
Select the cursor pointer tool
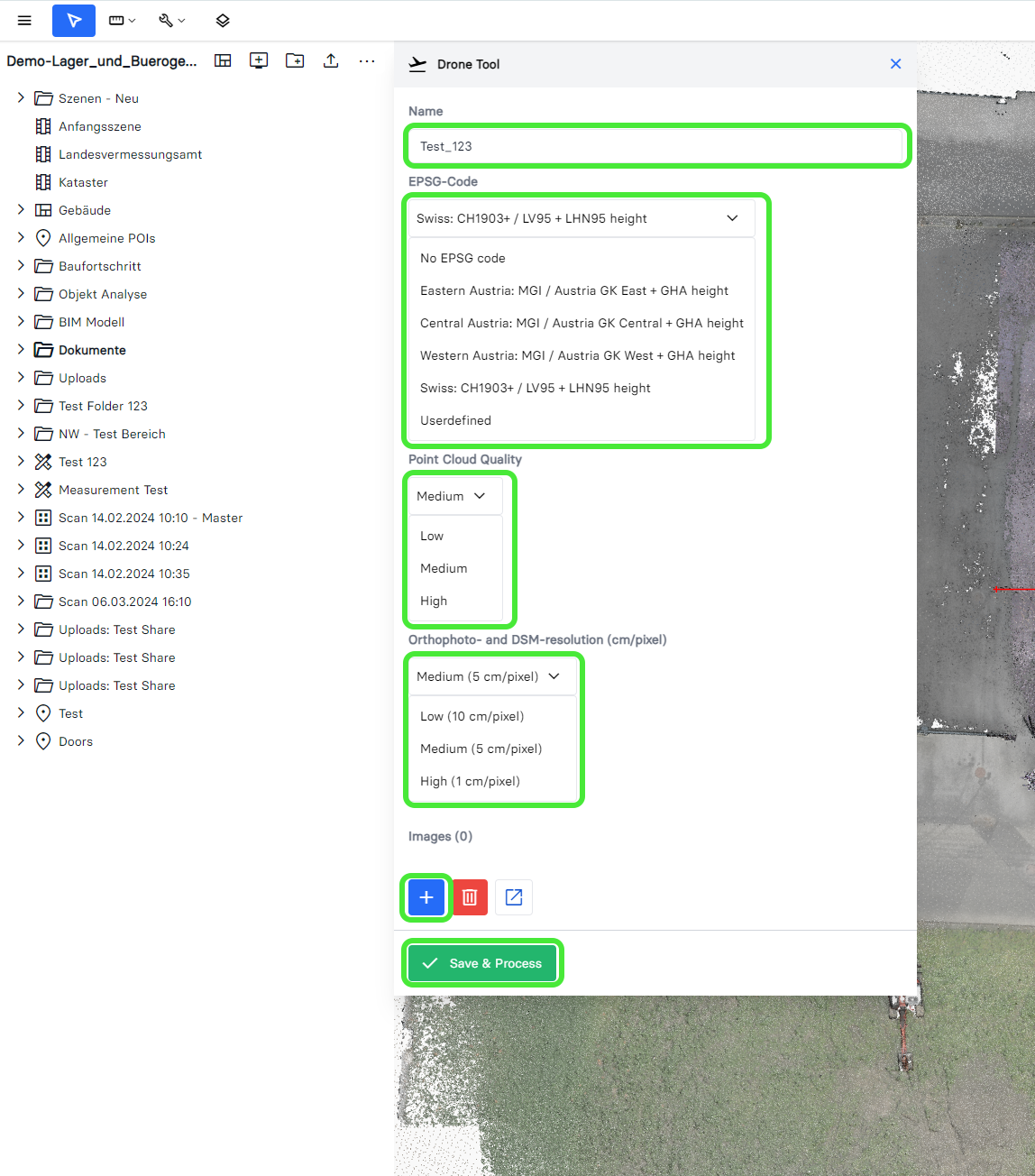point(74,20)
